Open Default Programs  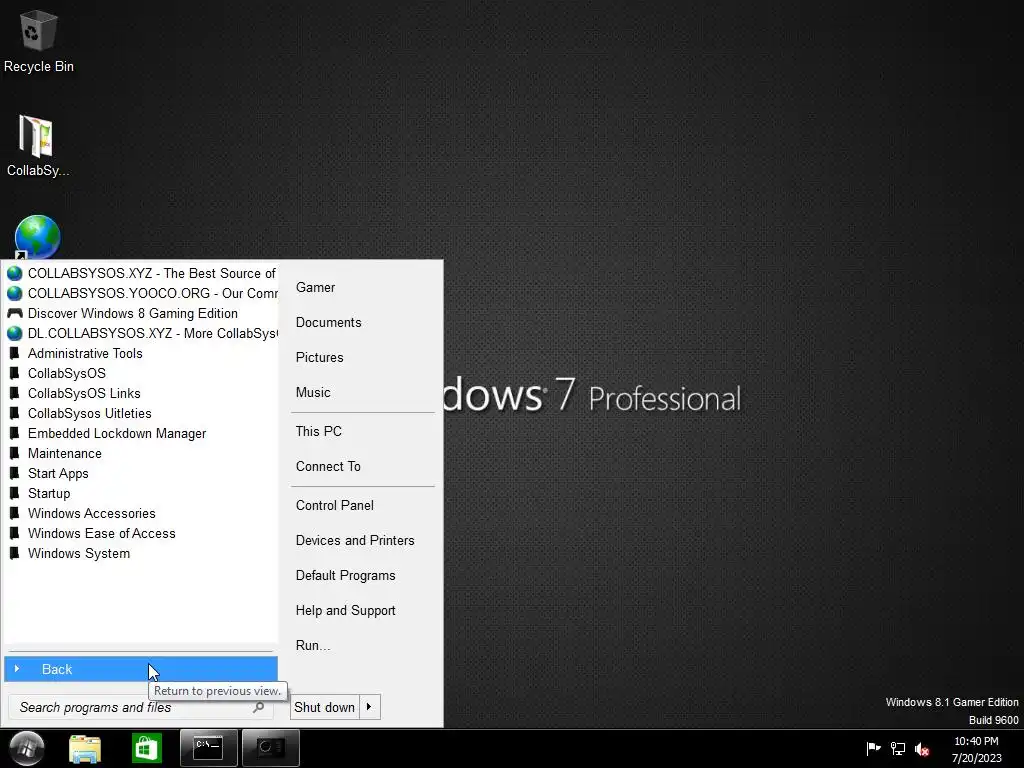[362, 575]
